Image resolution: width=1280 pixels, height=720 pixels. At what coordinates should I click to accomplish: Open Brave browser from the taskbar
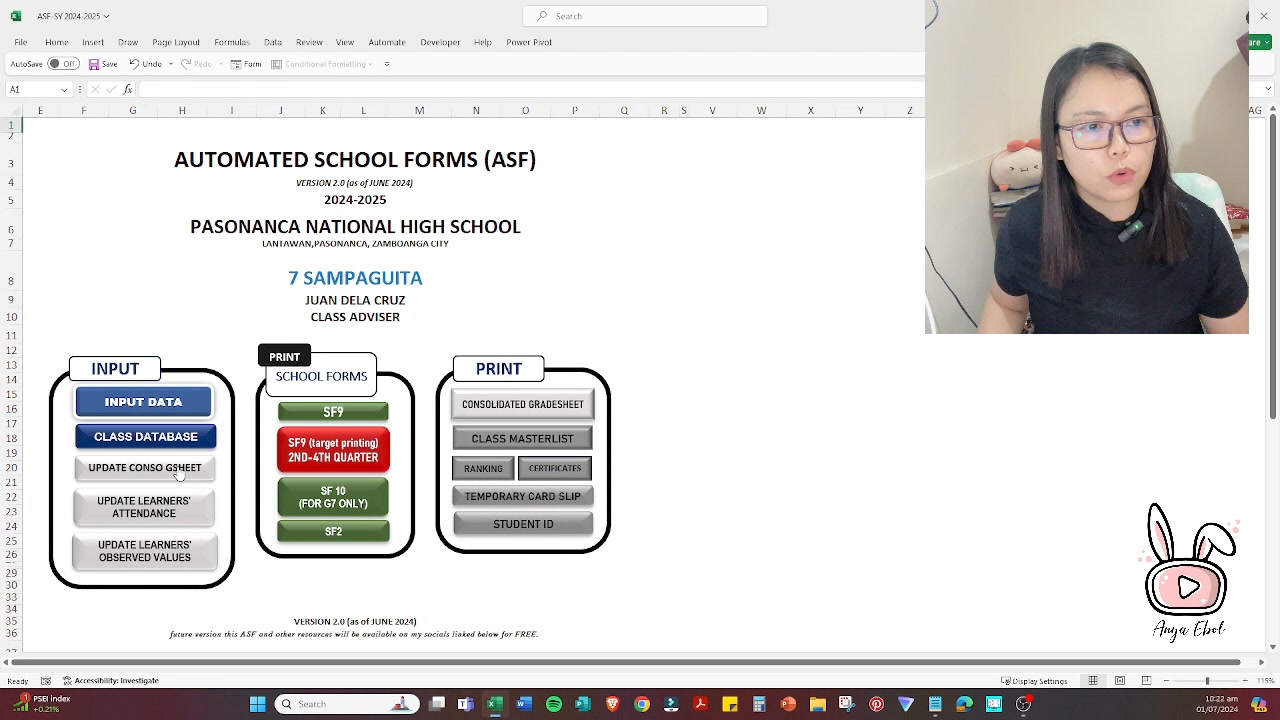(612, 704)
